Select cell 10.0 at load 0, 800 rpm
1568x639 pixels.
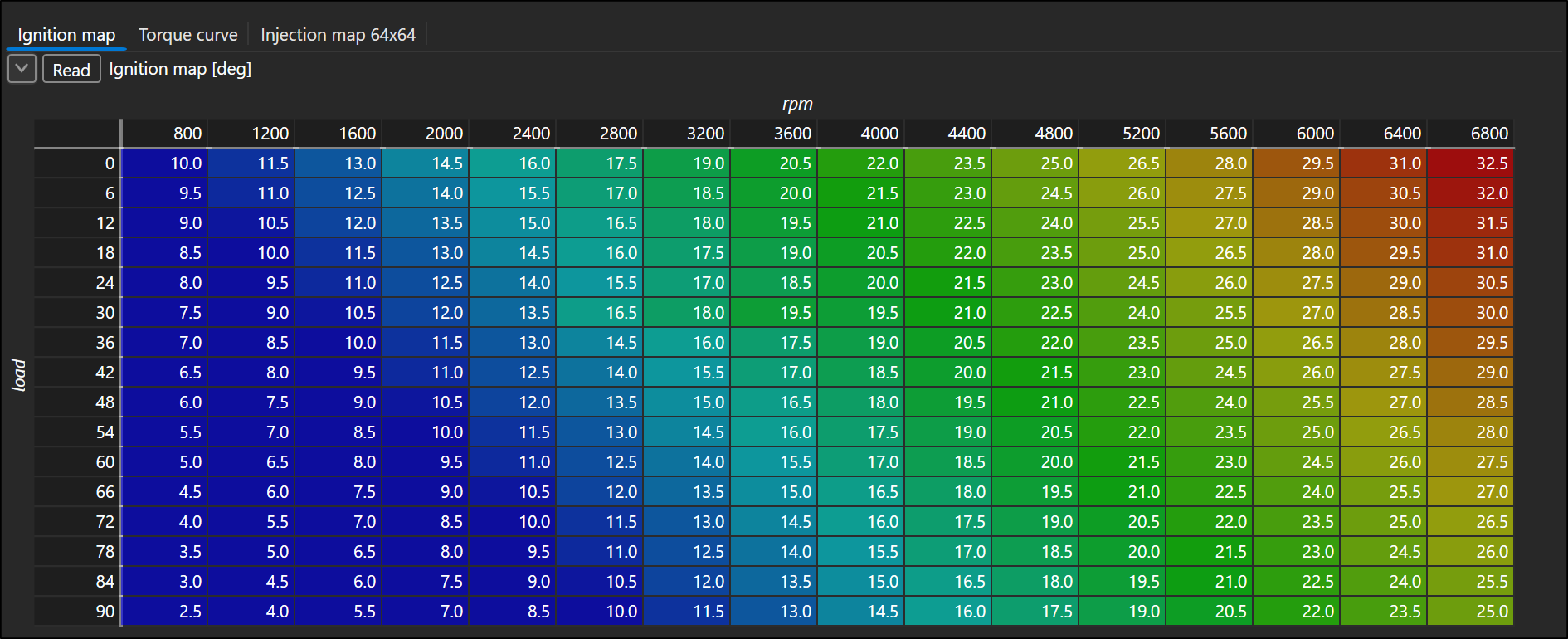pyautogui.click(x=164, y=163)
